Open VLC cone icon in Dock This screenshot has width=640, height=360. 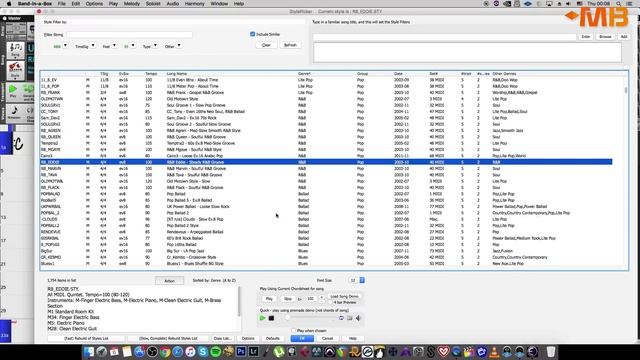494,351
